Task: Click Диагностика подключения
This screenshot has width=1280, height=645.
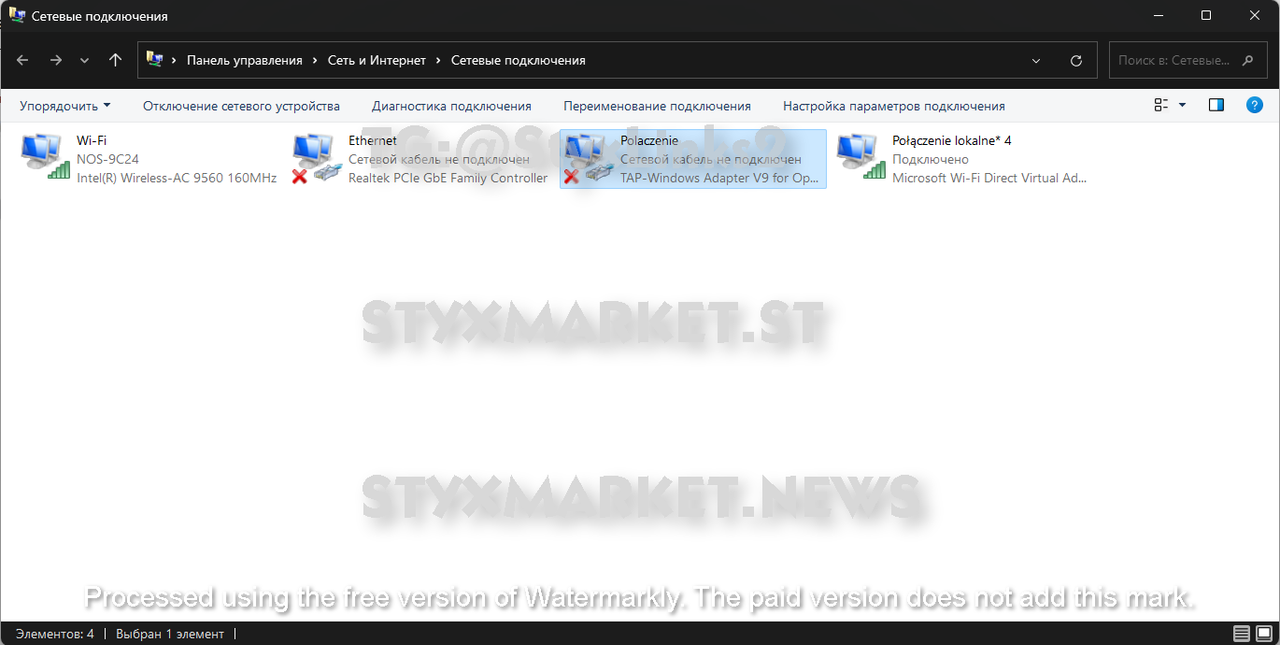Action: coord(452,106)
